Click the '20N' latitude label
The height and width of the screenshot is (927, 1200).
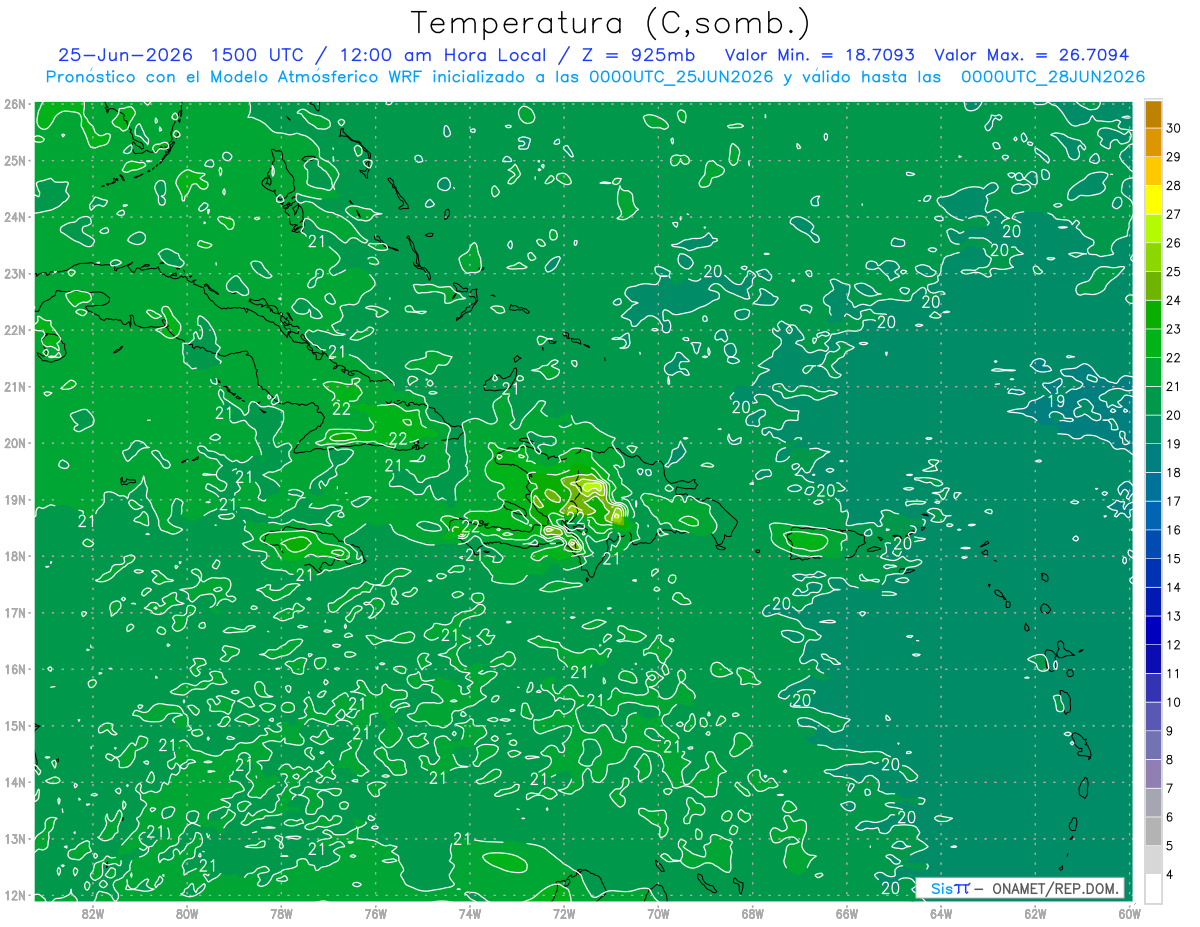(x=15, y=442)
